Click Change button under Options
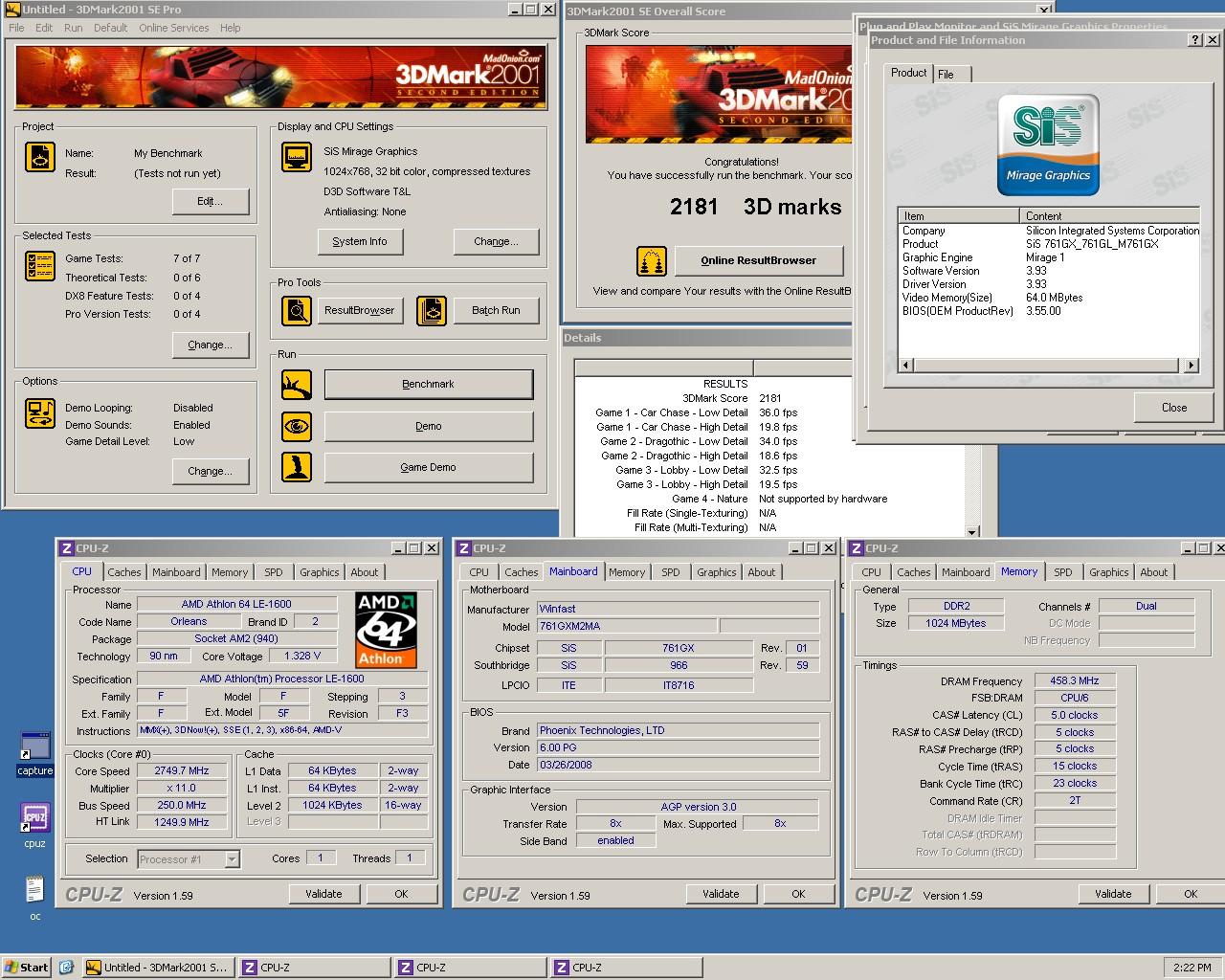 click(x=211, y=471)
